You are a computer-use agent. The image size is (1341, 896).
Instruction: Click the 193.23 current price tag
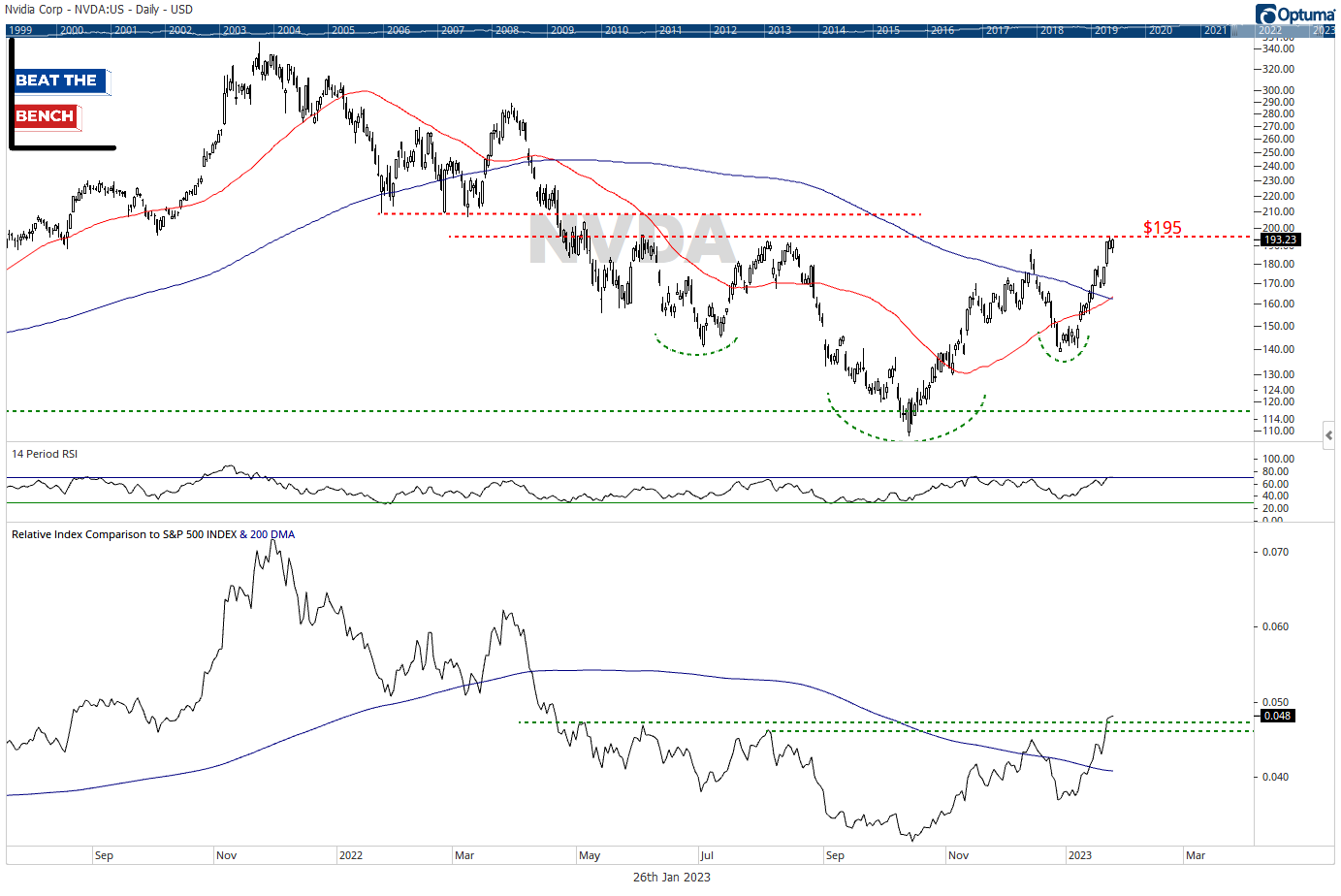pos(1280,240)
